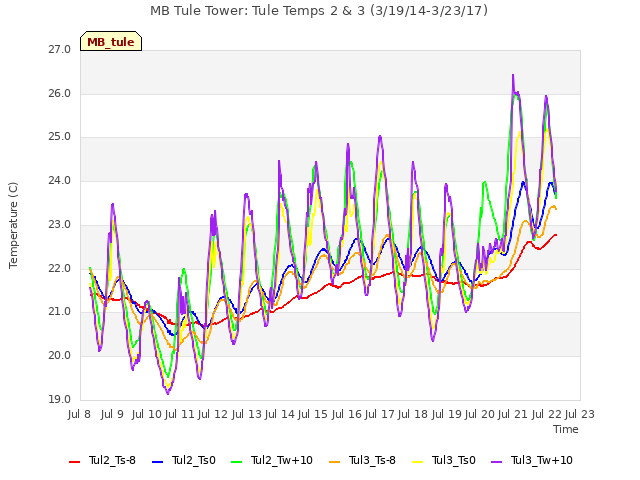Click the MB_tule label box
The height and width of the screenshot is (480, 640).
tap(111, 41)
